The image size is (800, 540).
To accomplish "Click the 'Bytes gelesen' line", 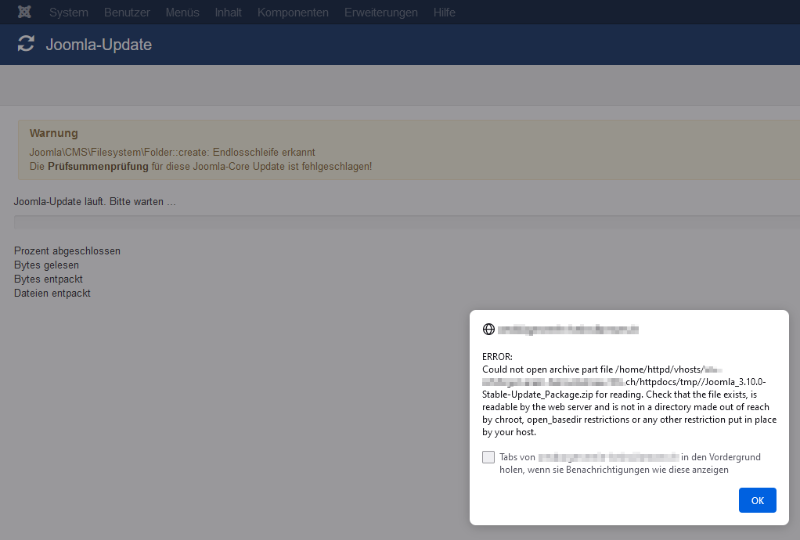I will pyautogui.click(x=46, y=265).
